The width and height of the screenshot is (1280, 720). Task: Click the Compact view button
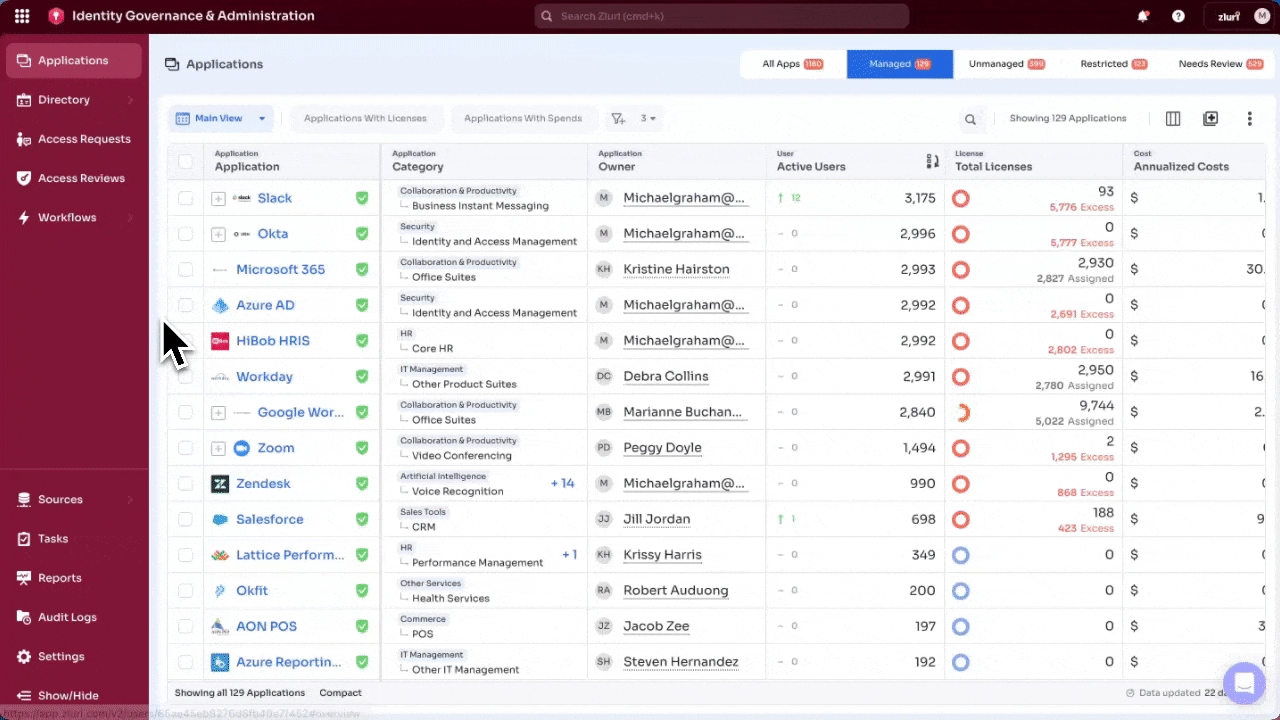340,693
